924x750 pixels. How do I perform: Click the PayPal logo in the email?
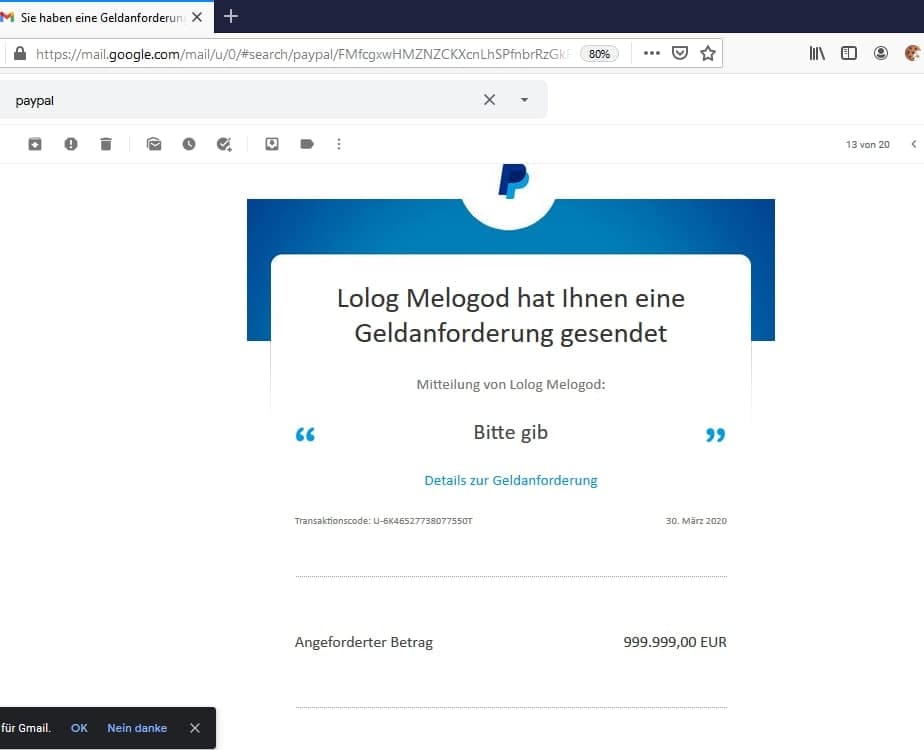pyautogui.click(x=513, y=180)
